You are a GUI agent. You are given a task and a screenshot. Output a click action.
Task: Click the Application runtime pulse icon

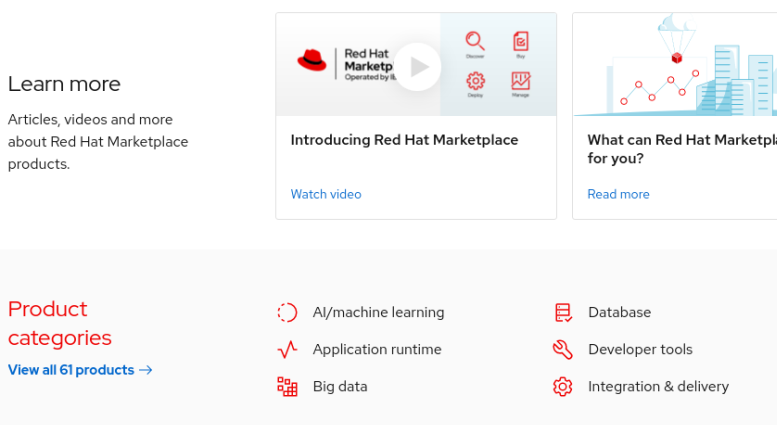[287, 350]
